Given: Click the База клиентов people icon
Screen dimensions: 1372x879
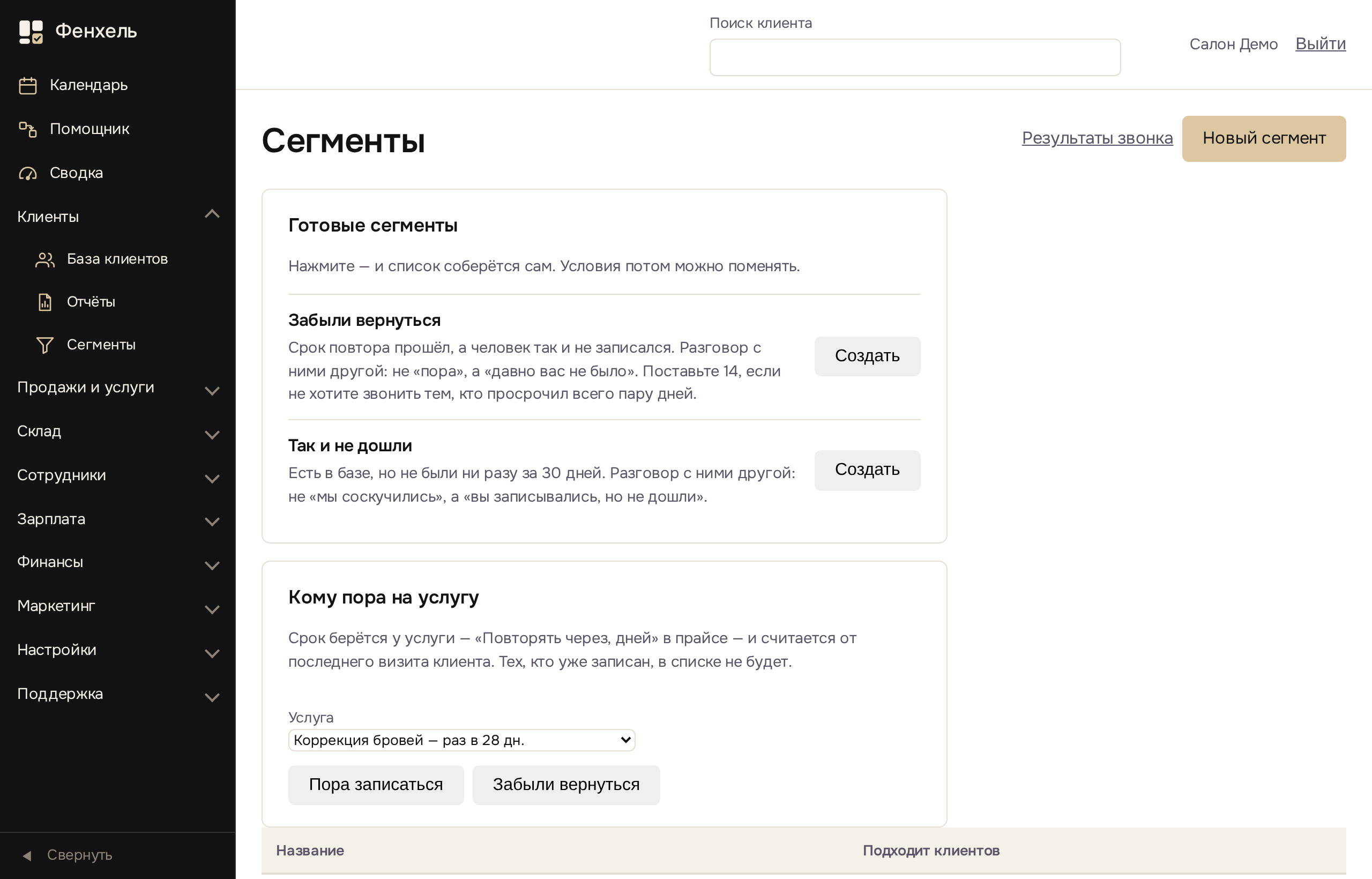Looking at the screenshot, I should tap(44, 260).
